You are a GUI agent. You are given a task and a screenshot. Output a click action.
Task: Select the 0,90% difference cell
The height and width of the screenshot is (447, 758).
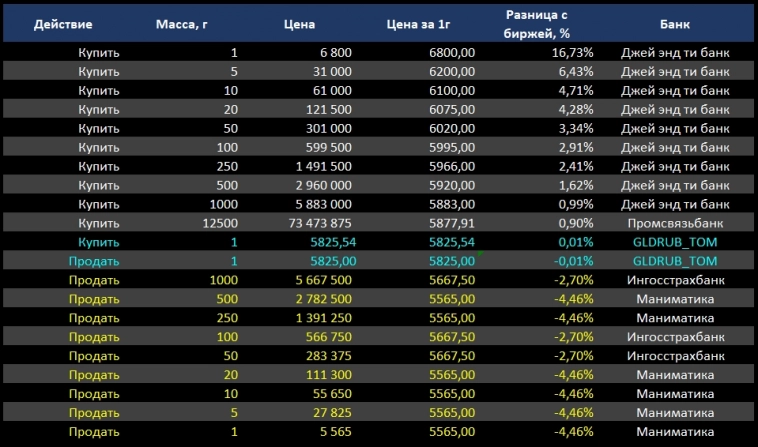coord(546,223)
